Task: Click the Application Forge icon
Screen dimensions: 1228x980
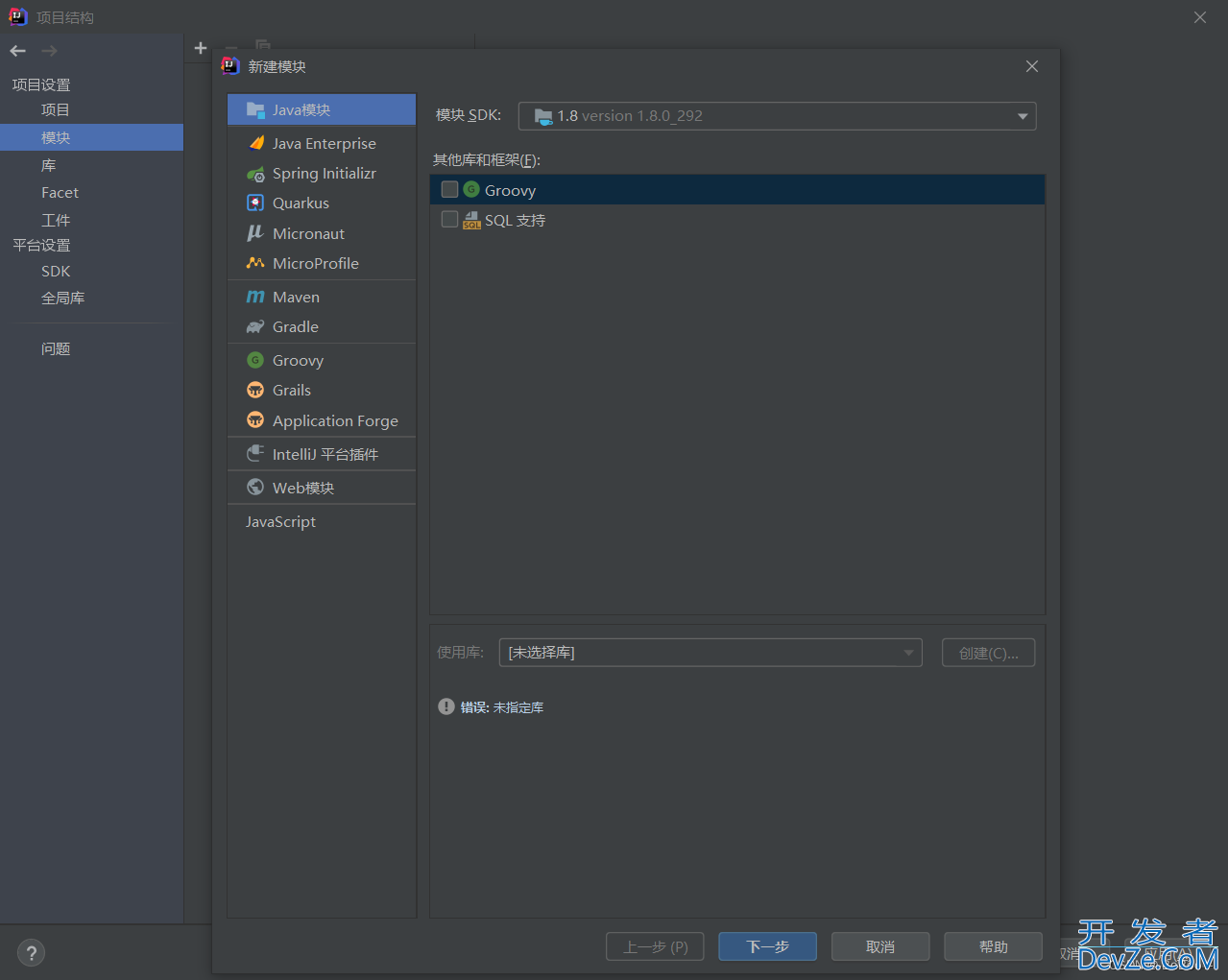Action: 255,420
